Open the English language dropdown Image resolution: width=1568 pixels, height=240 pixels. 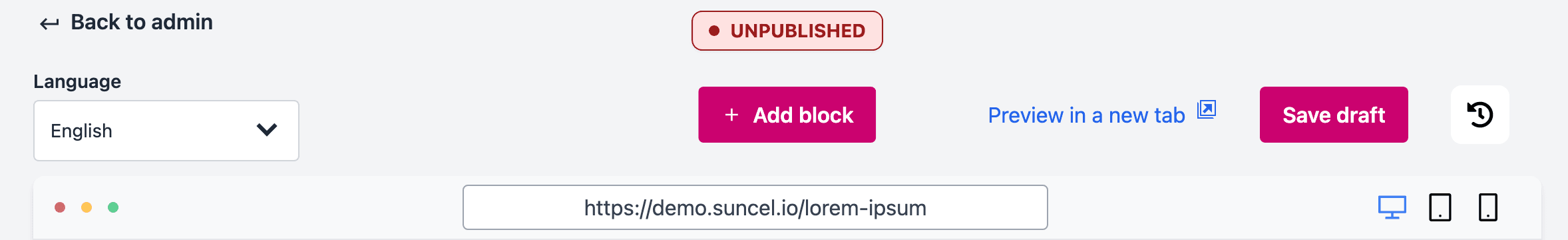pos(166,131)
